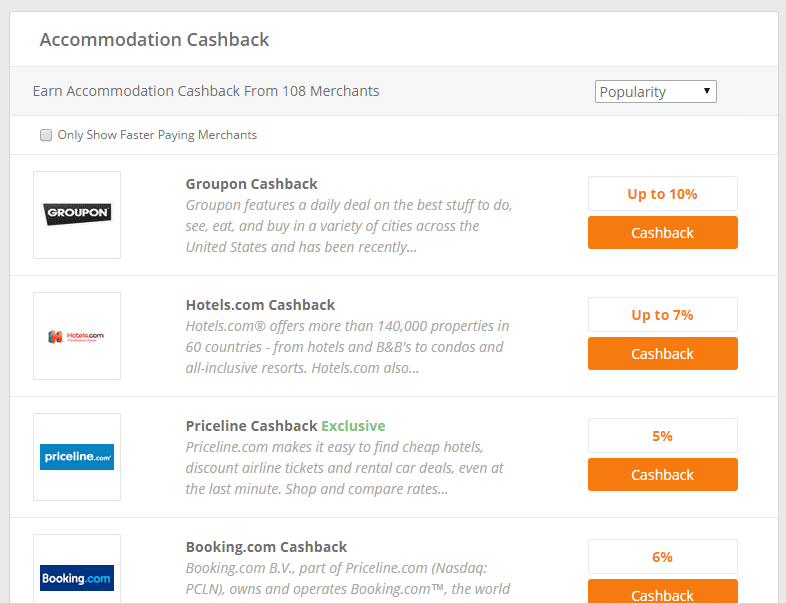
Task: Open the Booking.com Cashback title link
Action: coord(266,547)
